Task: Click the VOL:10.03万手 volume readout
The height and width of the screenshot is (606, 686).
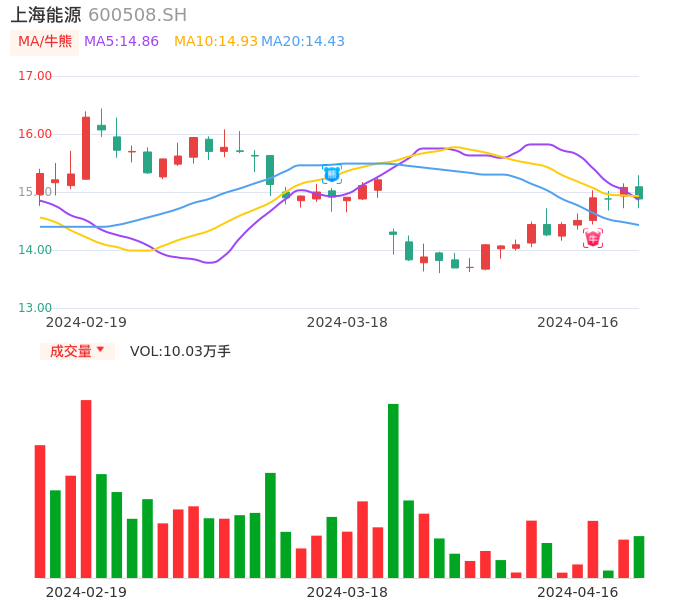Action: click(180, 351)
